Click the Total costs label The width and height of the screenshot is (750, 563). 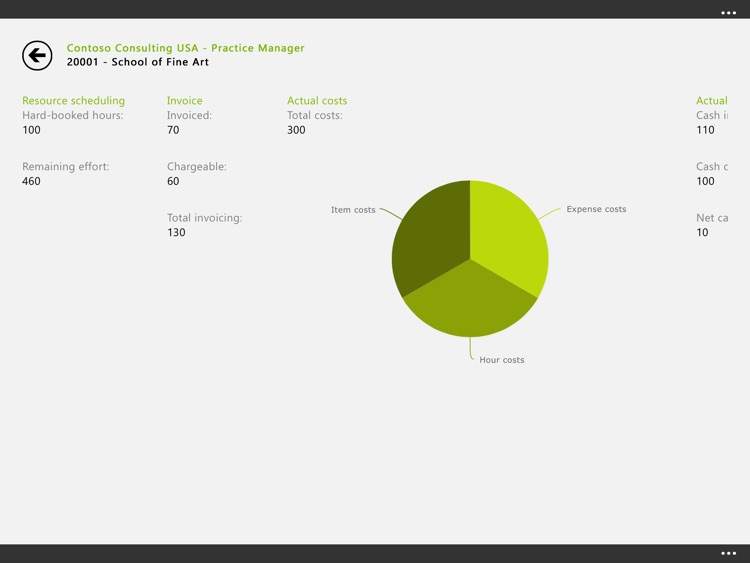point(315,115)
